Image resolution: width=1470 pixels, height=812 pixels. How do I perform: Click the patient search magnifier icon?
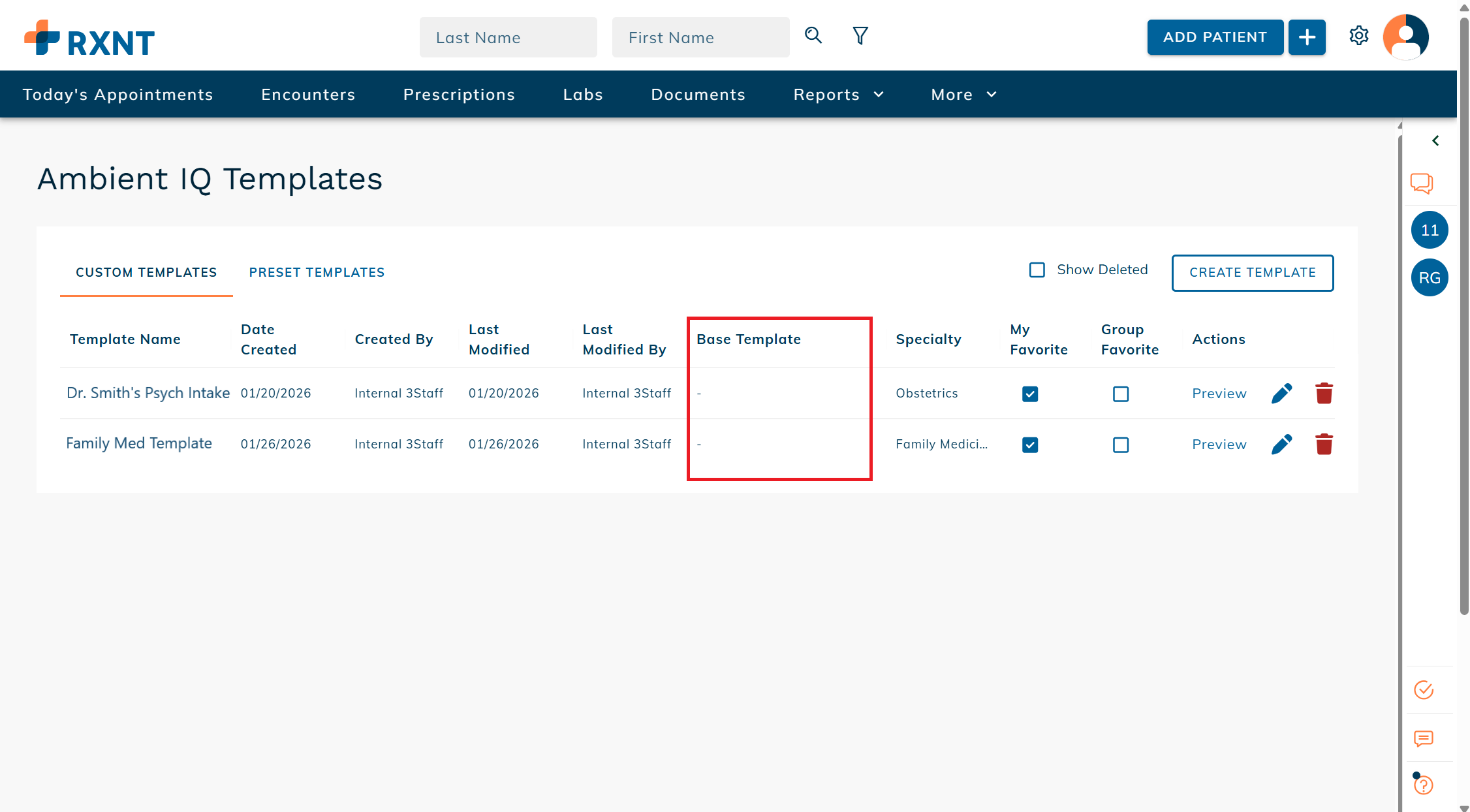pos(813,36)
